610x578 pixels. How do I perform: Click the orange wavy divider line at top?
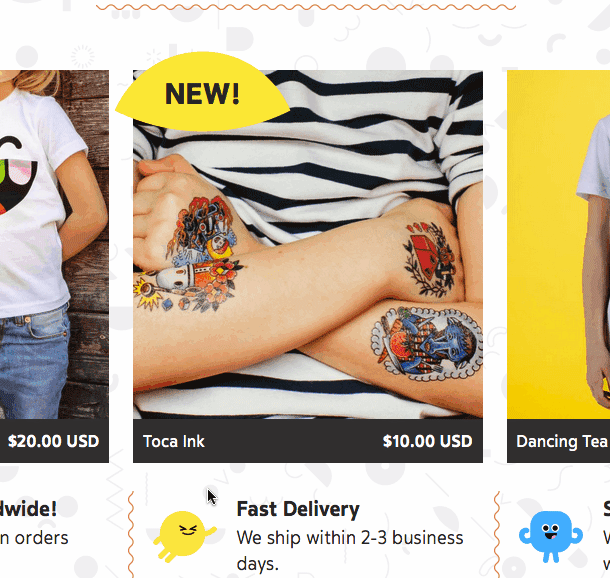coord(306,7)
